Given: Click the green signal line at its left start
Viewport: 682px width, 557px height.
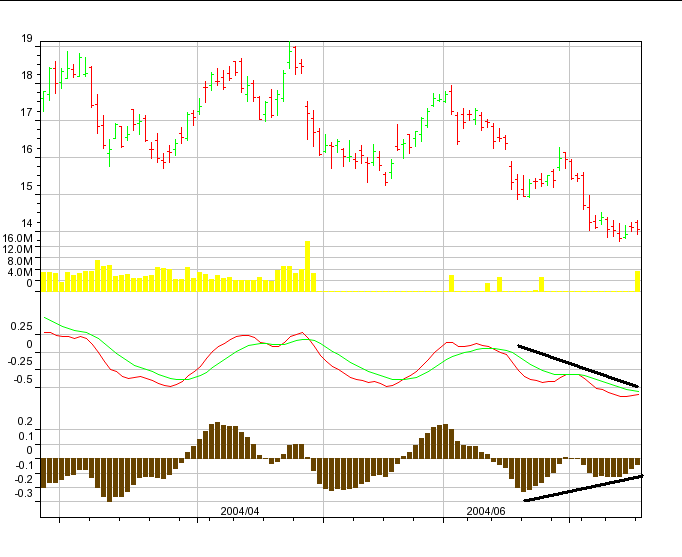Looking at the screenshot, I should coord(45,319).
